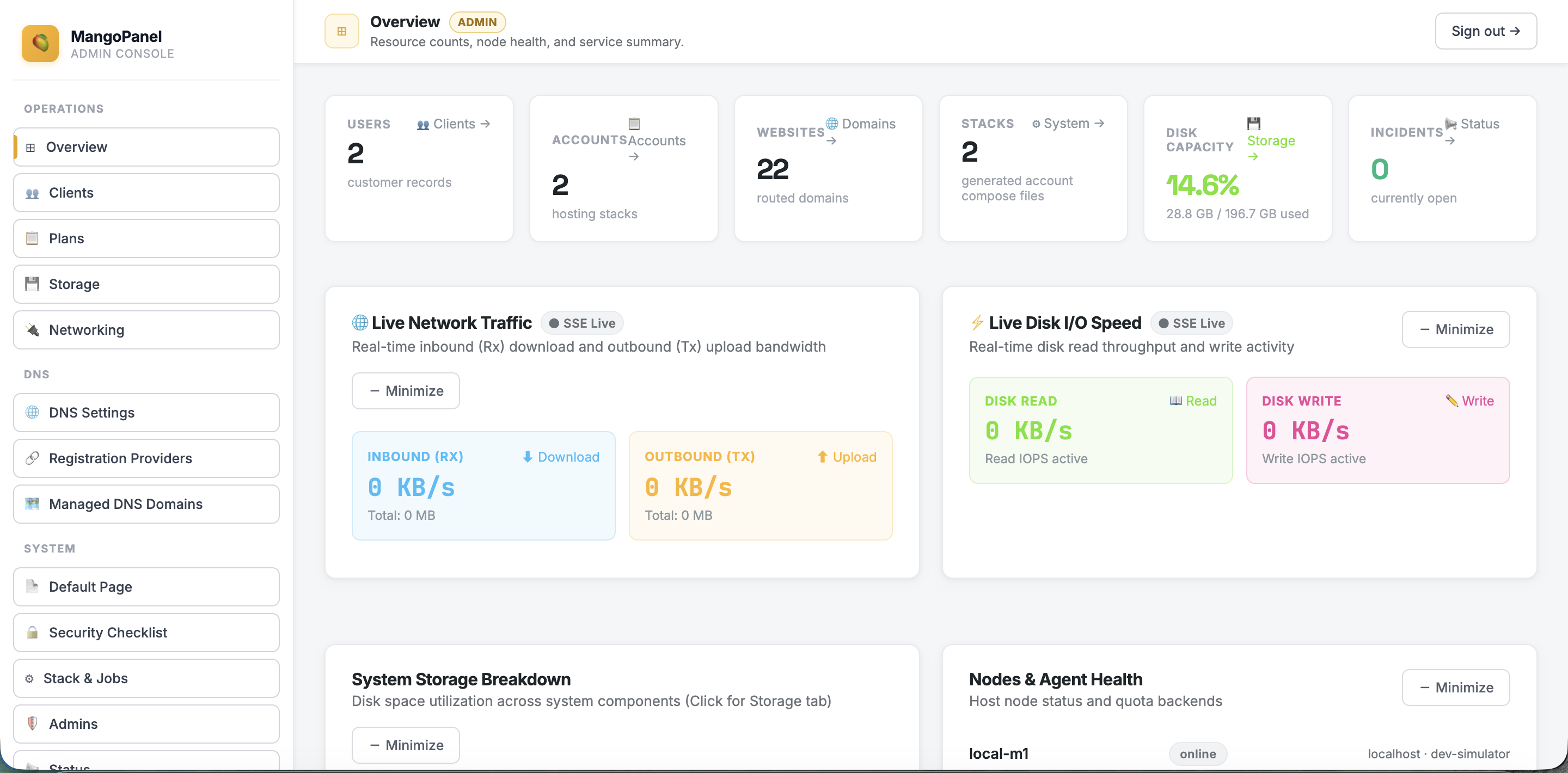The height and width of the screenshot is (773, 1568).
Task: Click the Security Checklist lock icon
Action: (x=32, y=633)
